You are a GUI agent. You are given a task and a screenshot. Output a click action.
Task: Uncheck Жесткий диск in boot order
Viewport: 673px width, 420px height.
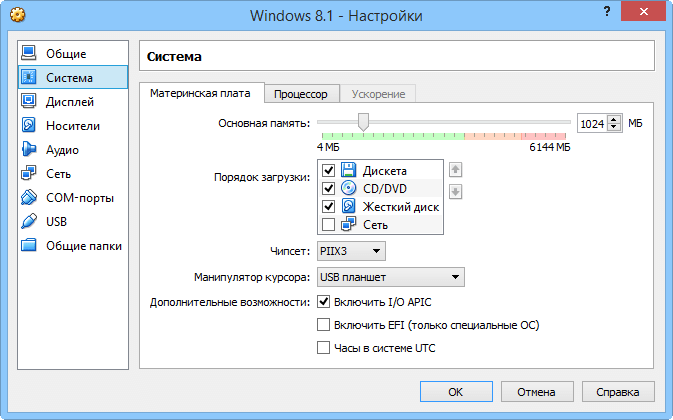[x=328, y=206]
